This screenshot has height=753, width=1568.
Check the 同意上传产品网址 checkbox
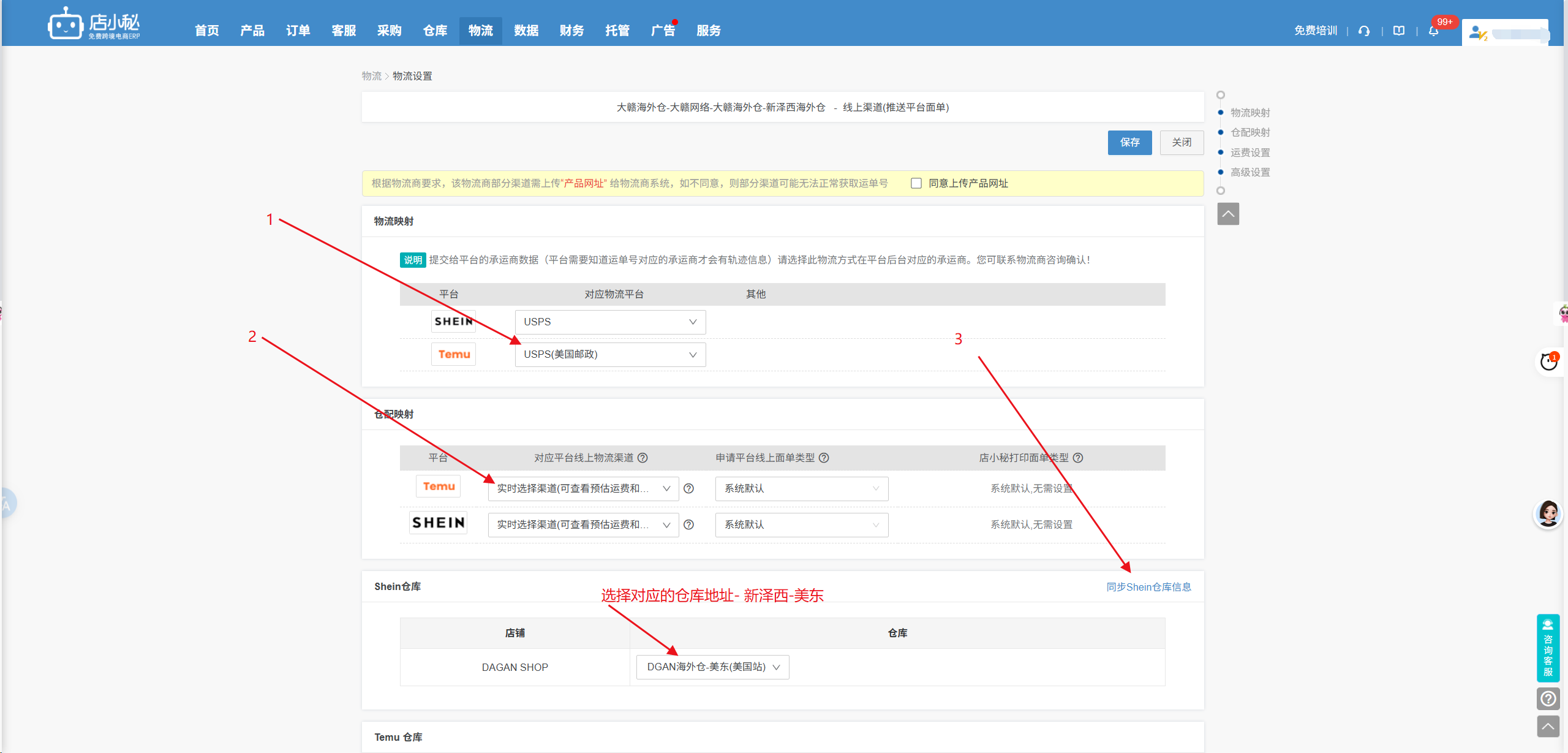click(916, 183)
